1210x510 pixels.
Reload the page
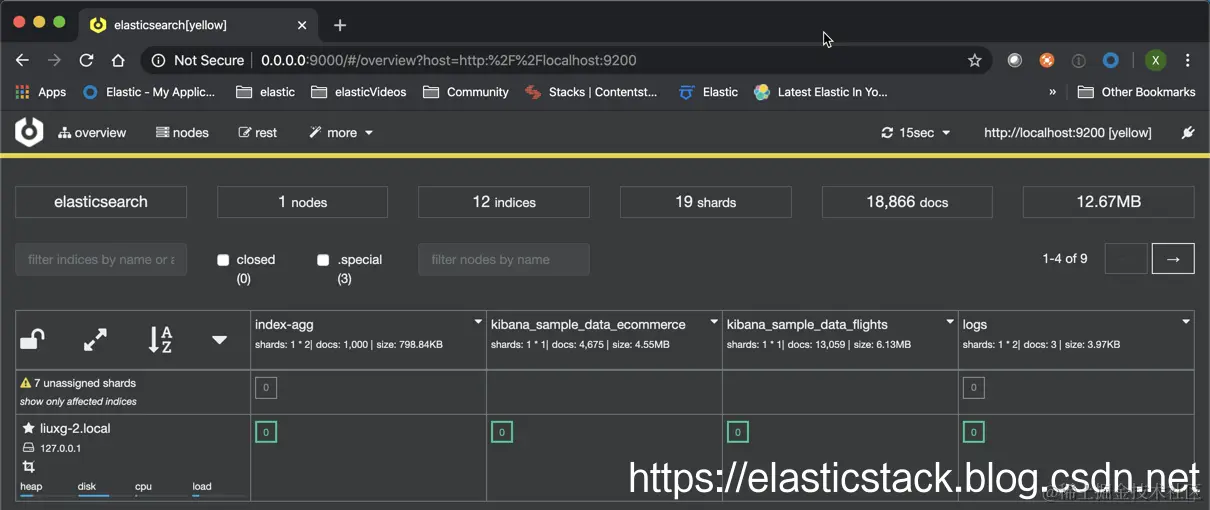click(86, 60)
